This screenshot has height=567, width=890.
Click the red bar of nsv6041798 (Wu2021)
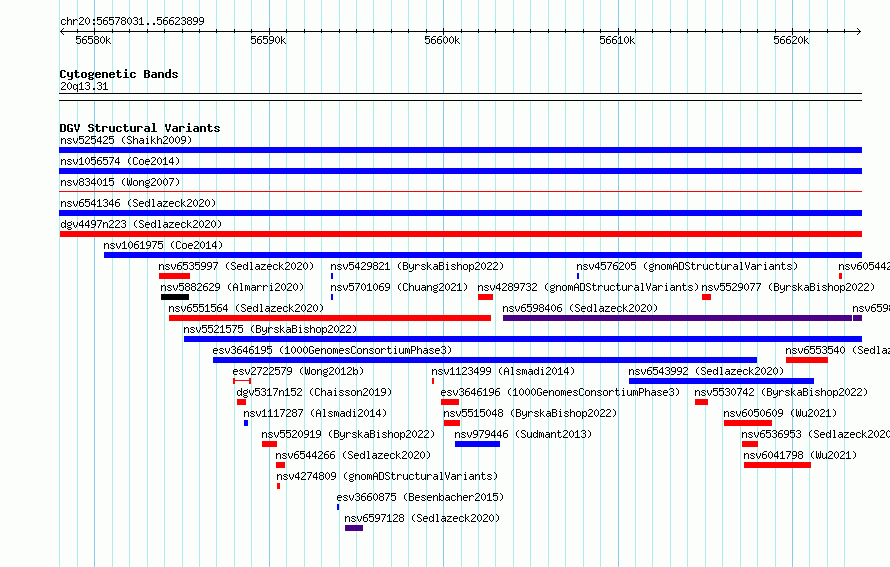click(x=778, y=465)
